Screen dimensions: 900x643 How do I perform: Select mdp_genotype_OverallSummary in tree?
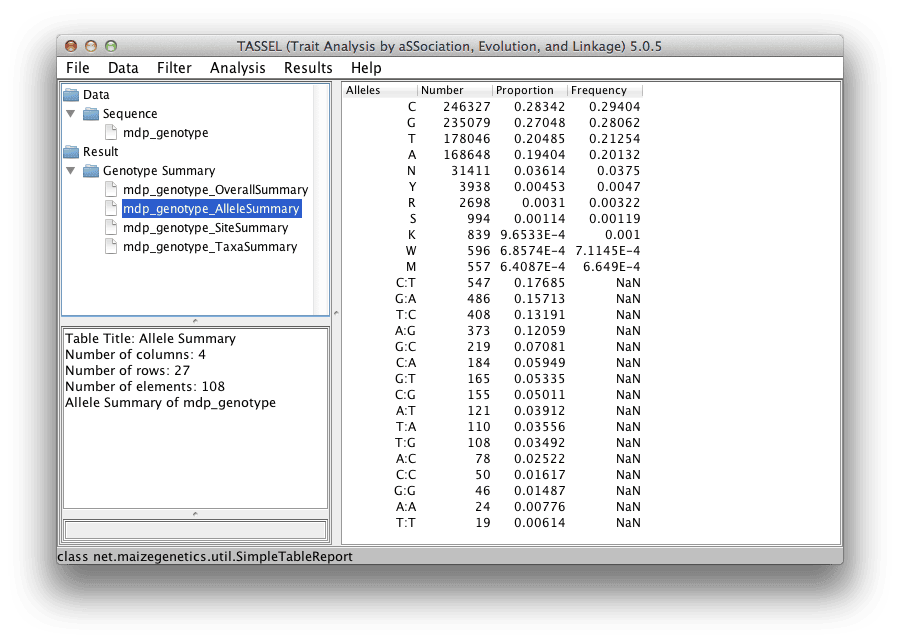[215, 189]
